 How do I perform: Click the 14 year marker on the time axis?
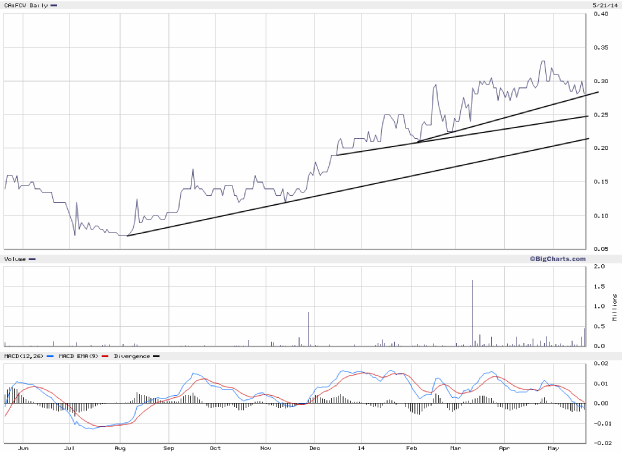[359, 449]
